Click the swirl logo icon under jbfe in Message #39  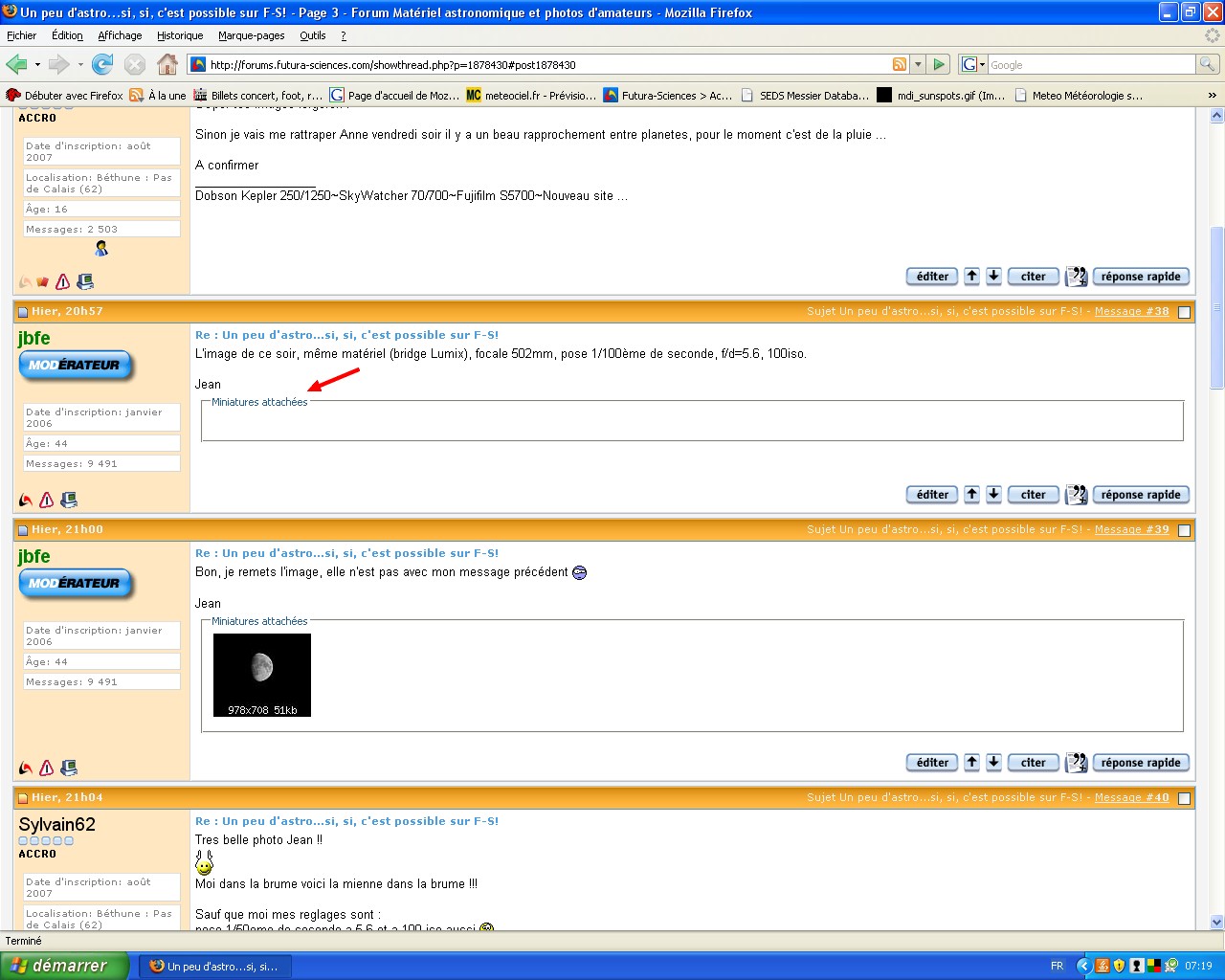26,768
